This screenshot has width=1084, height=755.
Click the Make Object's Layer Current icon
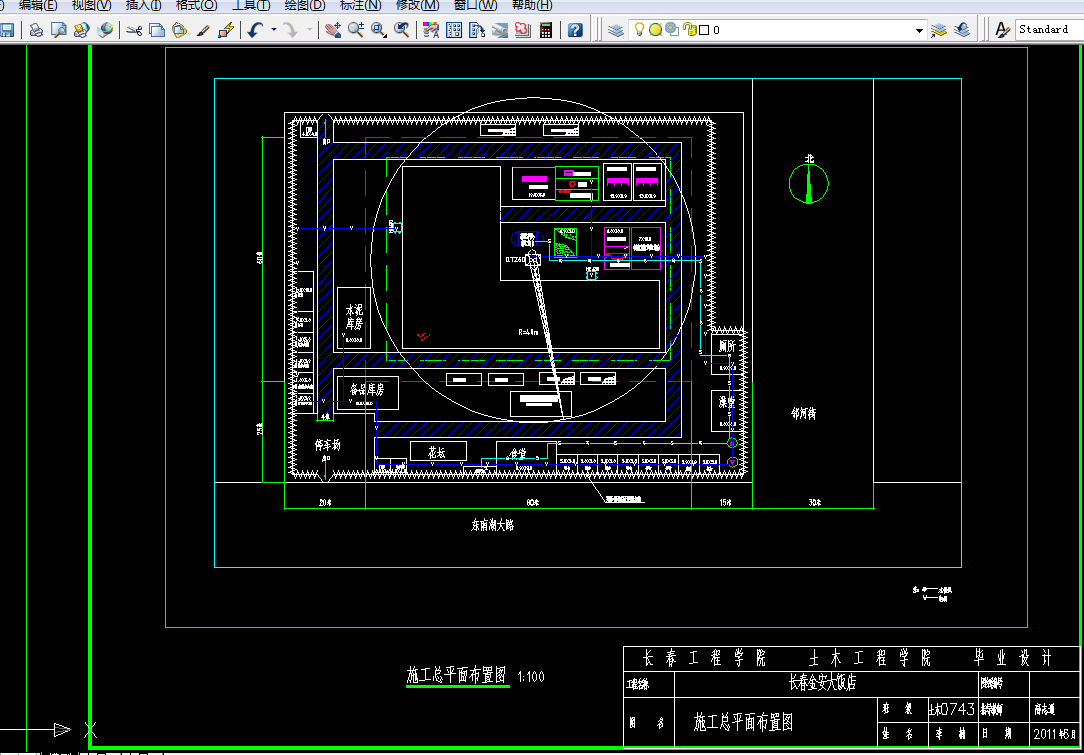(x=939, y=30)
